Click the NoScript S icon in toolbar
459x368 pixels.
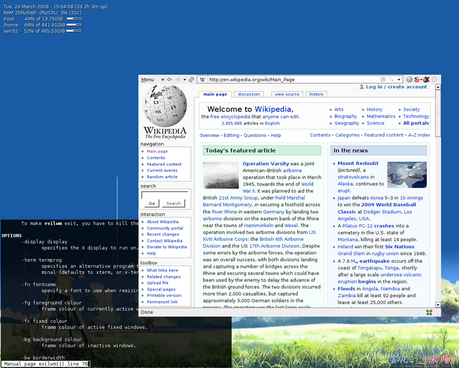point(416,80)
